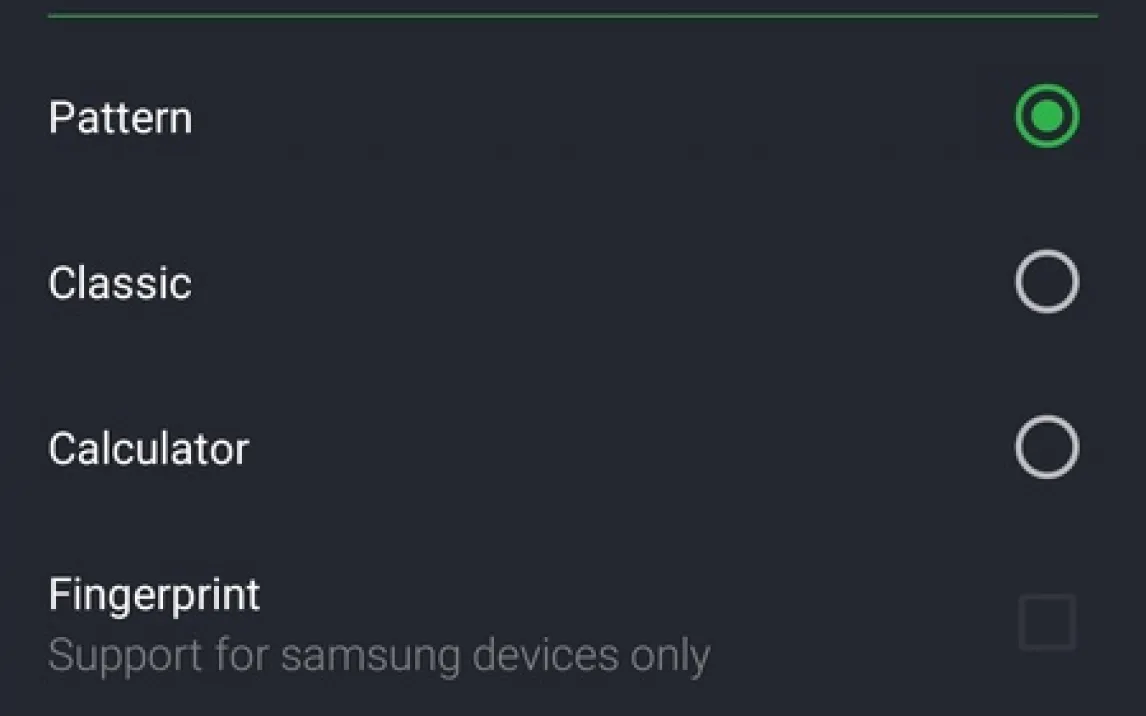Enable the Fingerprint checkbox
1146x716 pixels.
[1047, 622]
